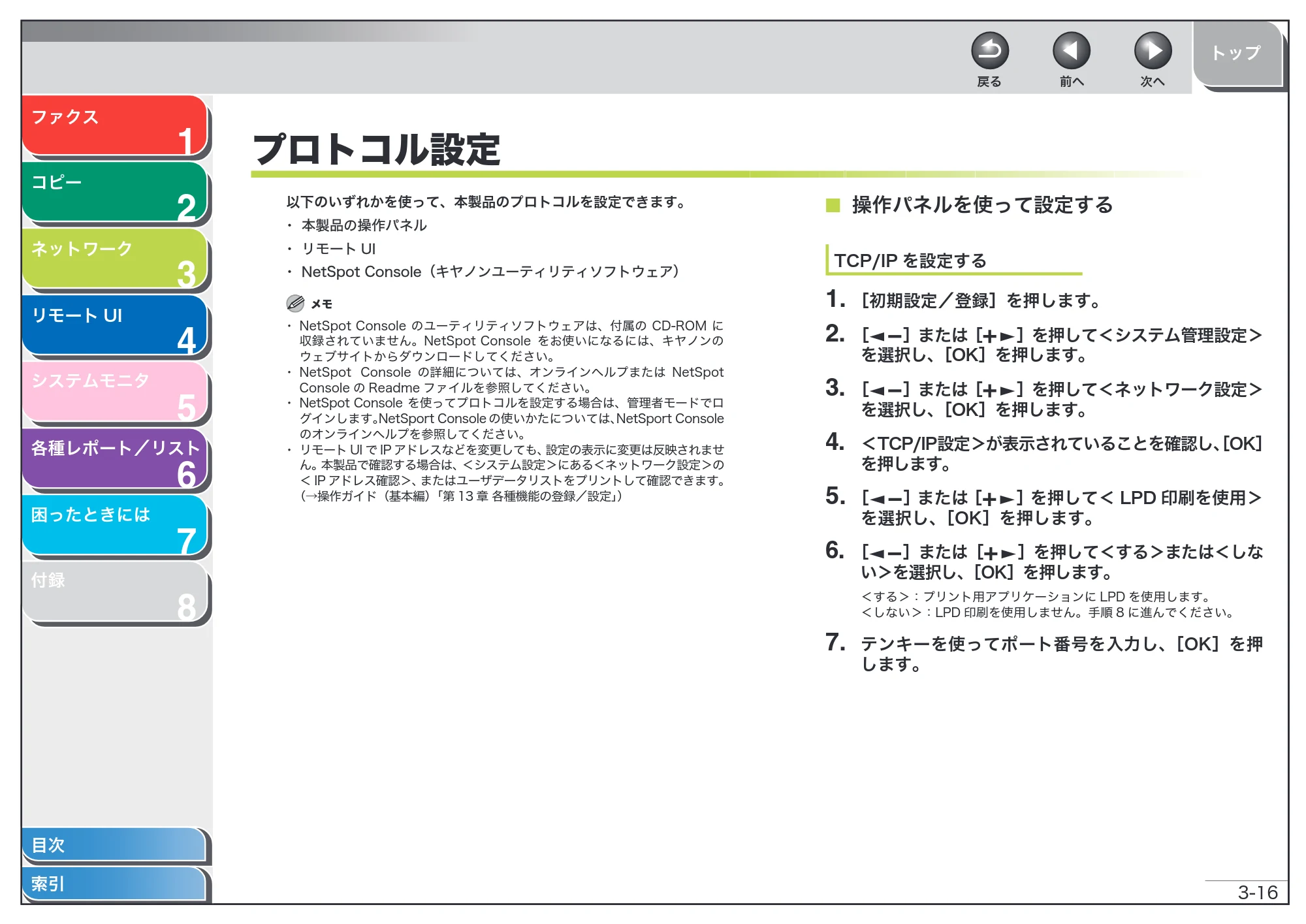The height and width of the screenshot is (924, 1306).
Task: Click the 前へ (previous) left-arrow icon
Action: pyautogui.click(x=1071, y=51)
